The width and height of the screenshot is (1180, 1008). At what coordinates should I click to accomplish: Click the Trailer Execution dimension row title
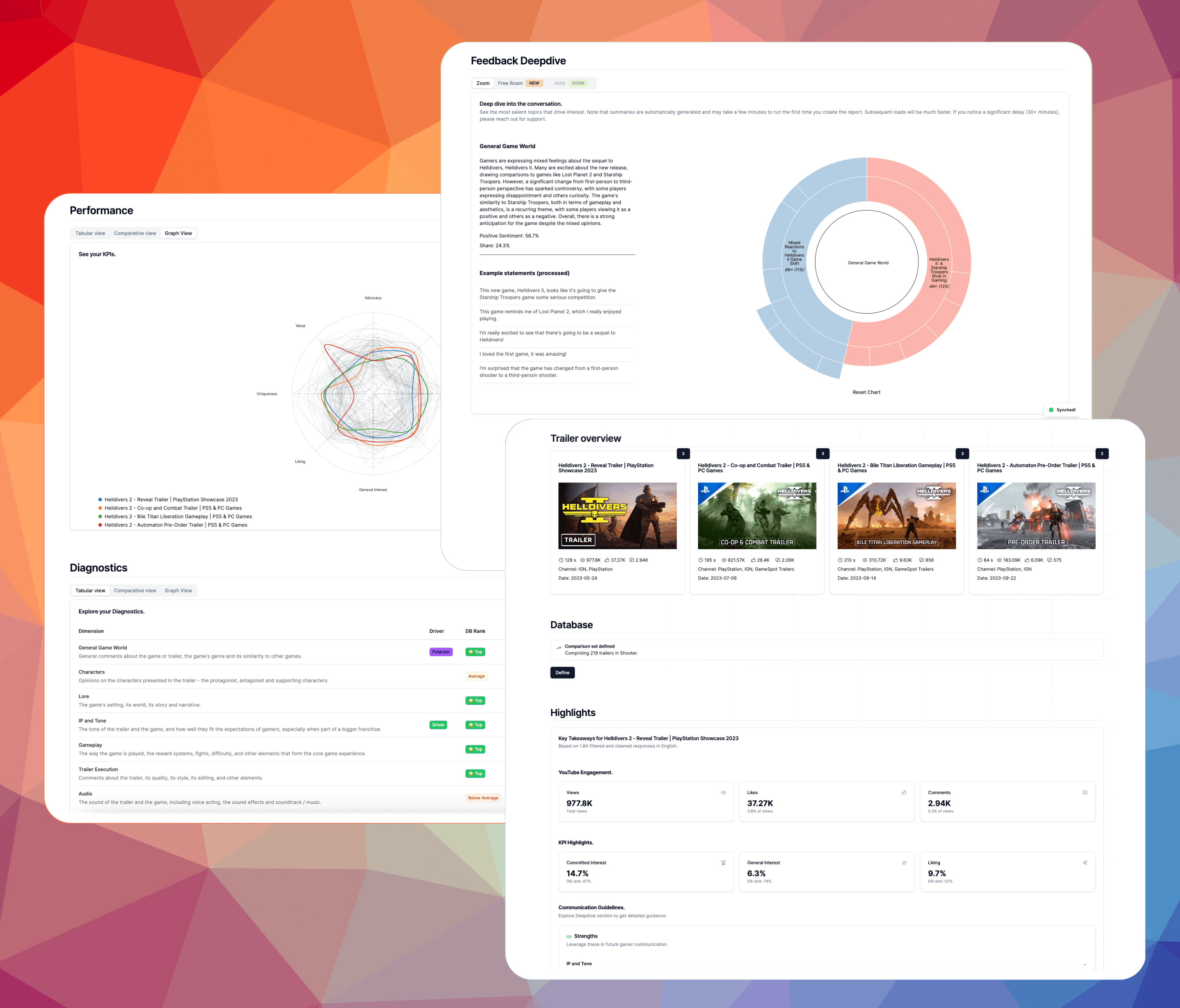pos(98,769)
